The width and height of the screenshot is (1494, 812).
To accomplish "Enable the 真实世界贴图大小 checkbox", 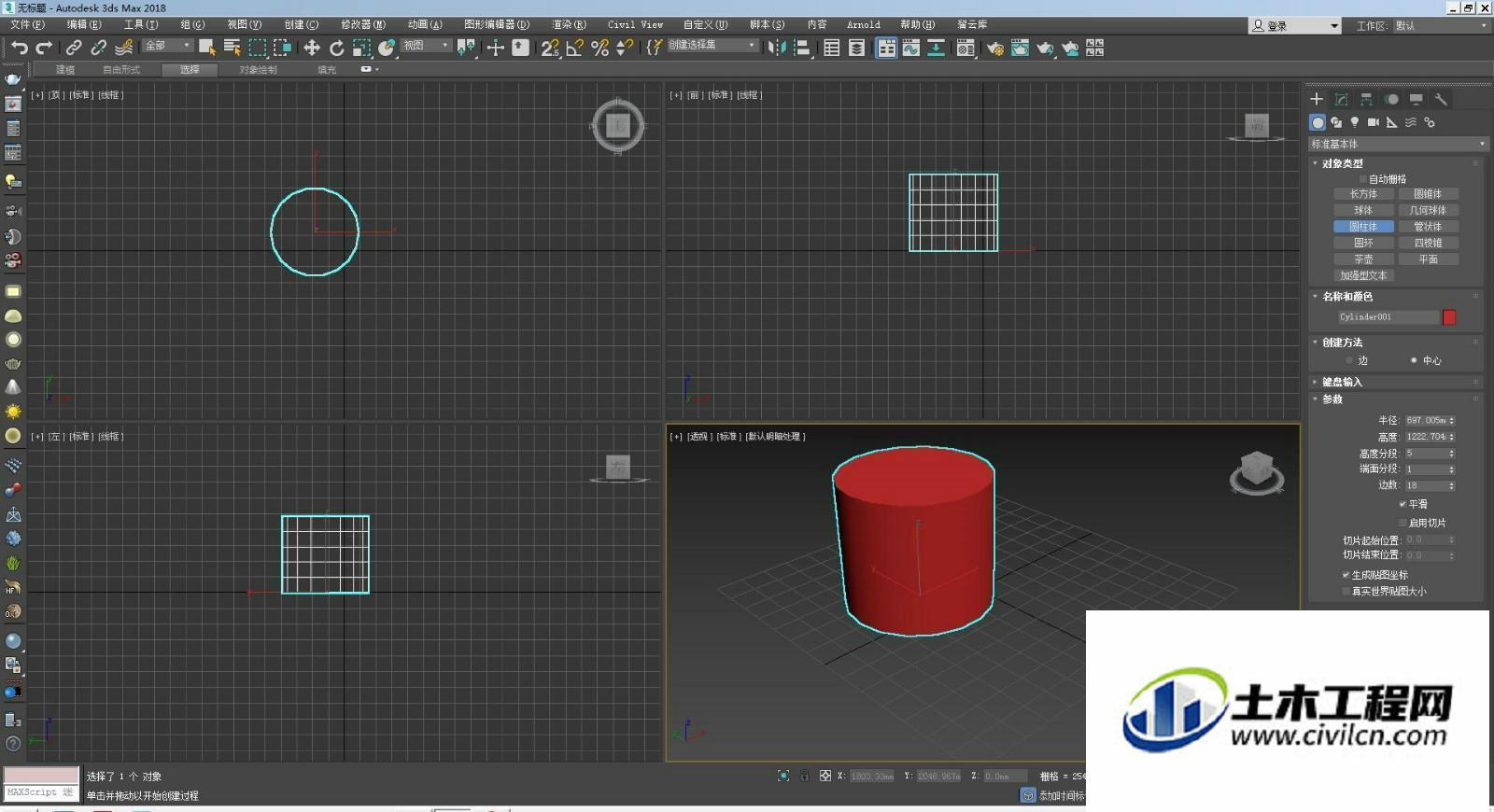I will pyautogui.click(x=1346, y=591).
